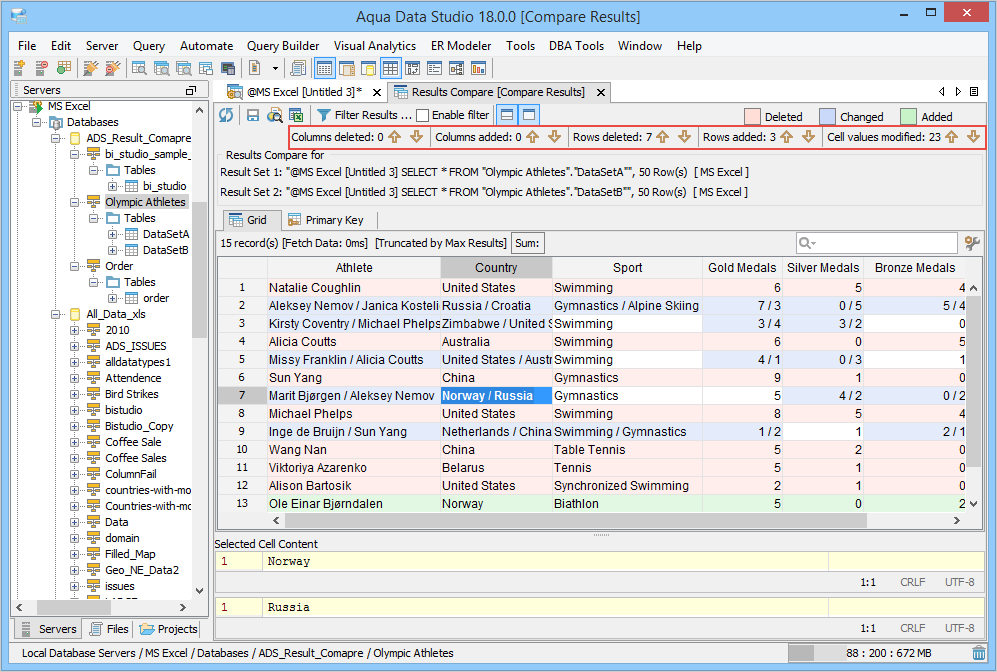Viewport: 997px width, 672px height.
Task: Expand the DataSetA table node
Action: [x=113, y=234]
